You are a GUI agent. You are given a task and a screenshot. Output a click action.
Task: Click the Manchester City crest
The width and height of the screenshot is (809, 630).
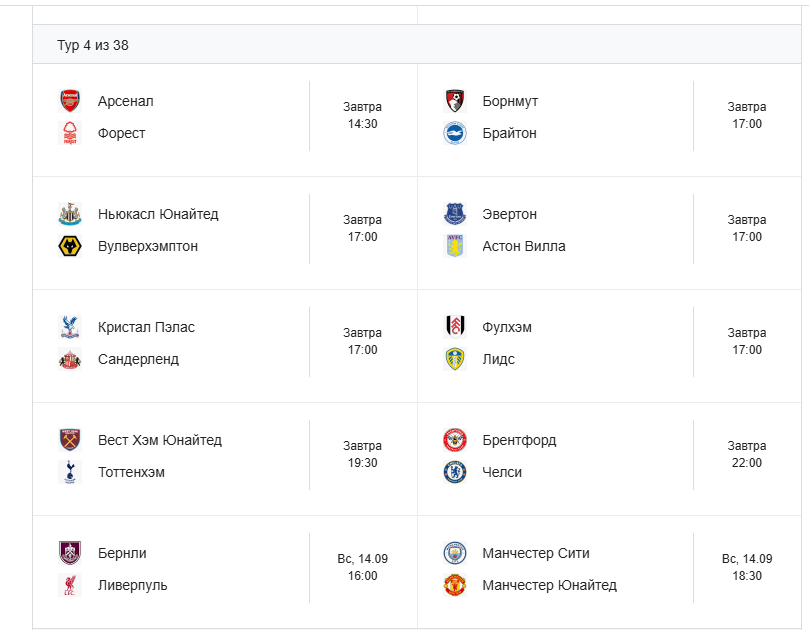[455, 553]
